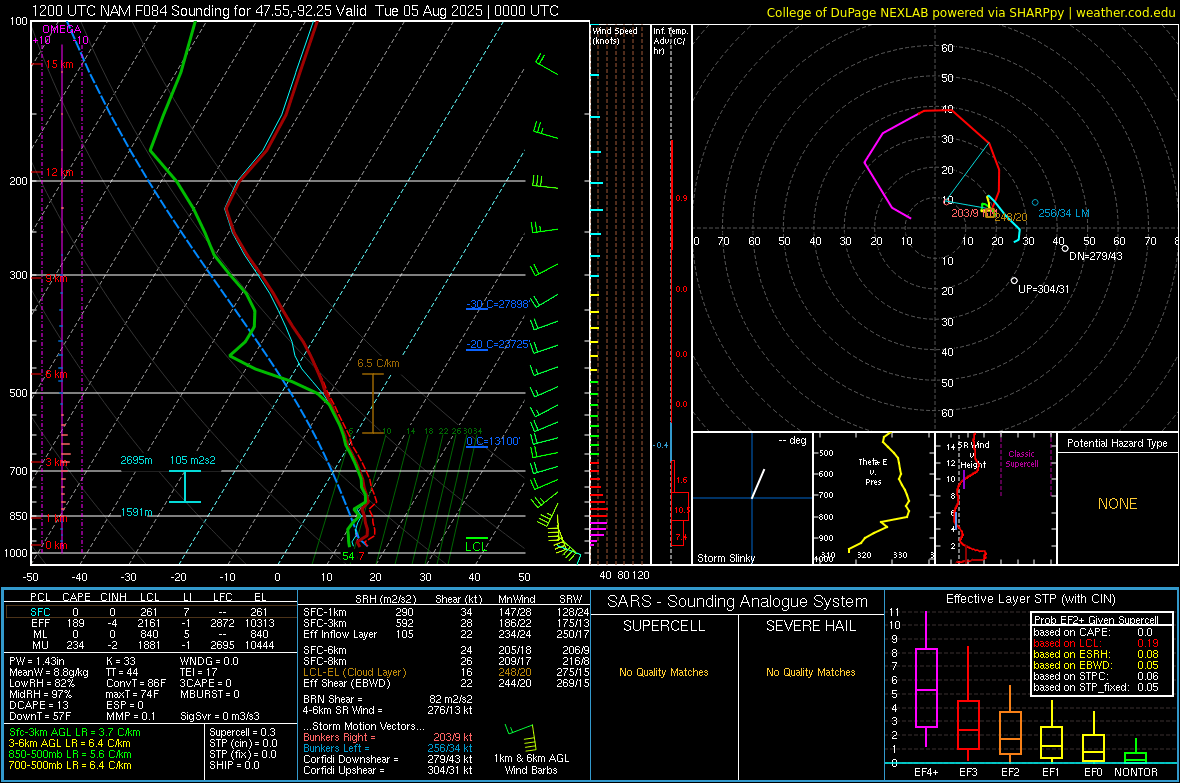The width and height of the screenshot is (1180, 783).
Task: Click the Storm Slinky panel label
Action: coord(726,558)
